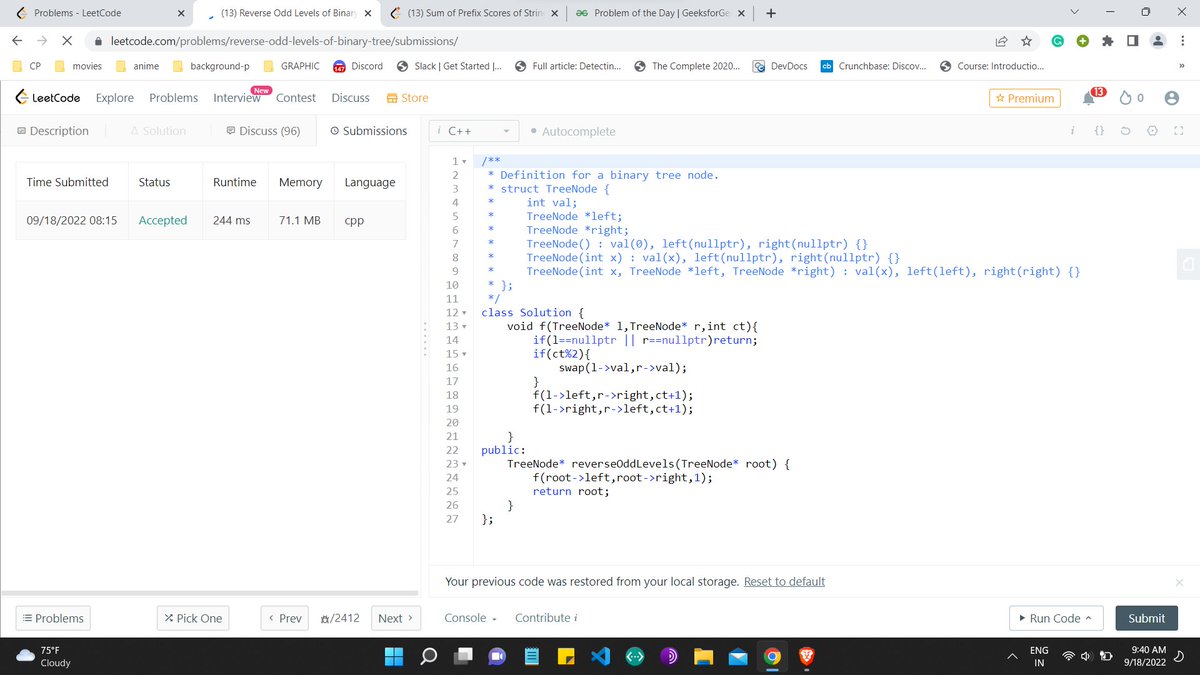Open the Mail app in taskbar
The height and width of the screenshot is (675, 1200).
738,657
